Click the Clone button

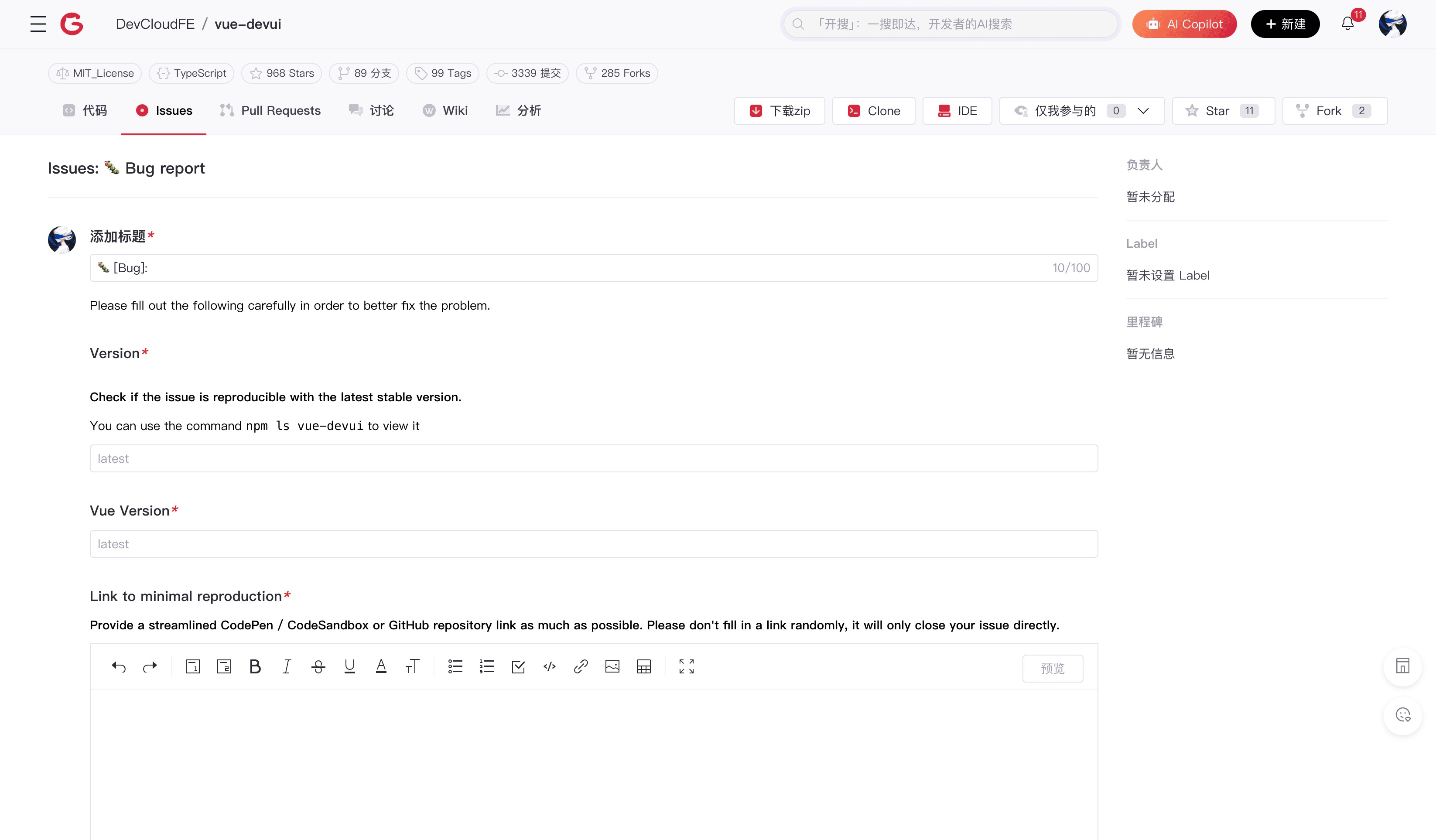tap(873, 110)
